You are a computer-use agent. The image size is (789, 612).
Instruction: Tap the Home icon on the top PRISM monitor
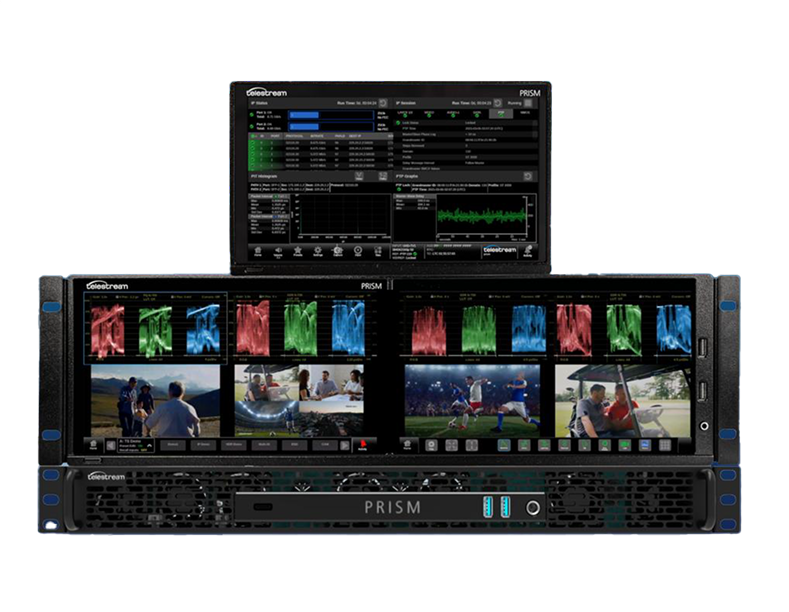[258, 251]
